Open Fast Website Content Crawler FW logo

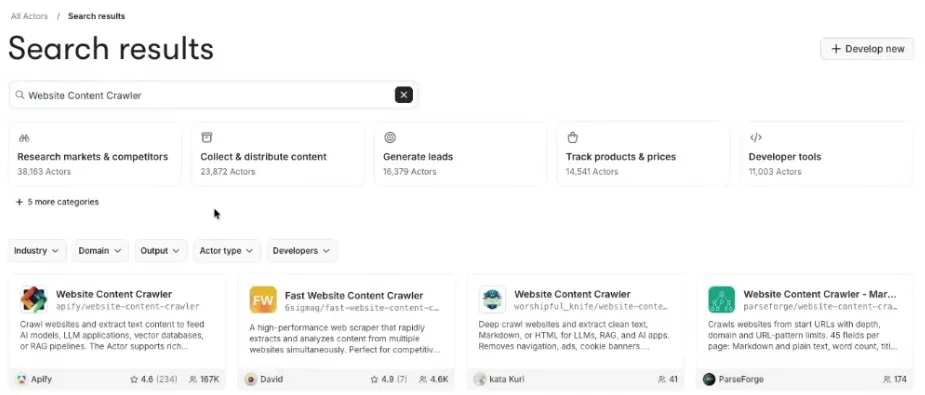coord(263,299)
